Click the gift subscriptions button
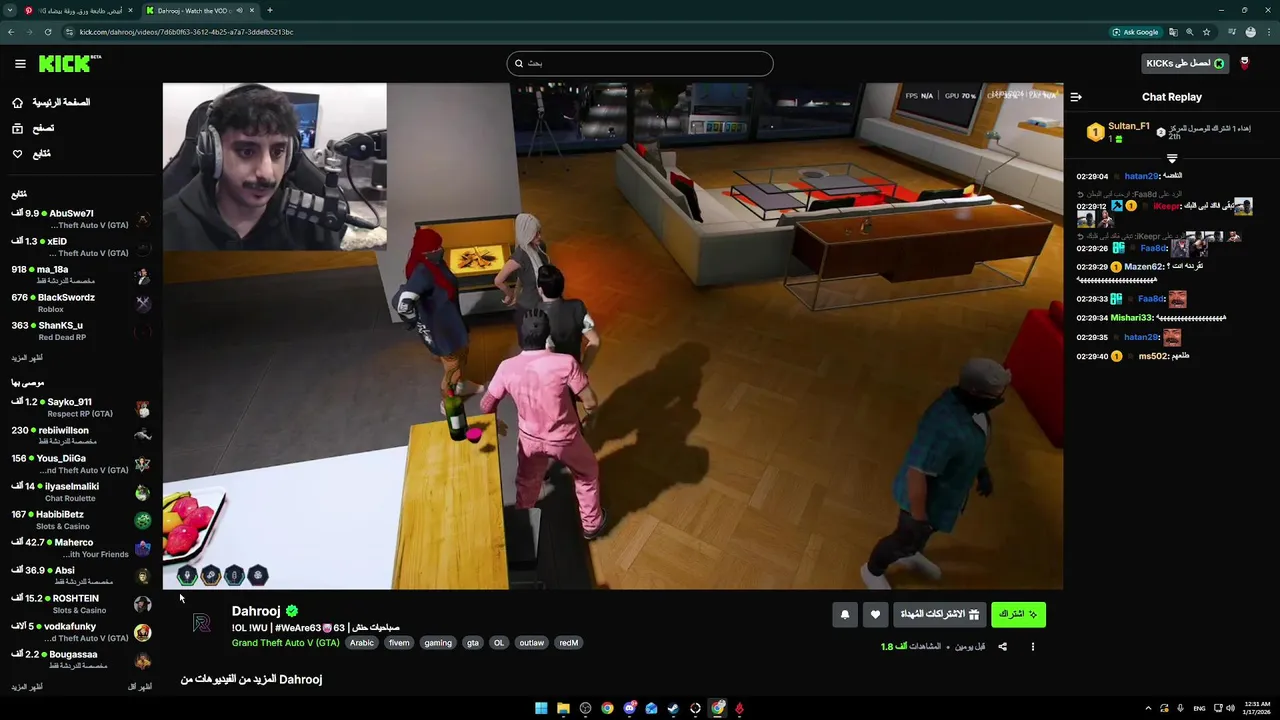The width and height of the screenshot is (1280, 720). [939, 614]
